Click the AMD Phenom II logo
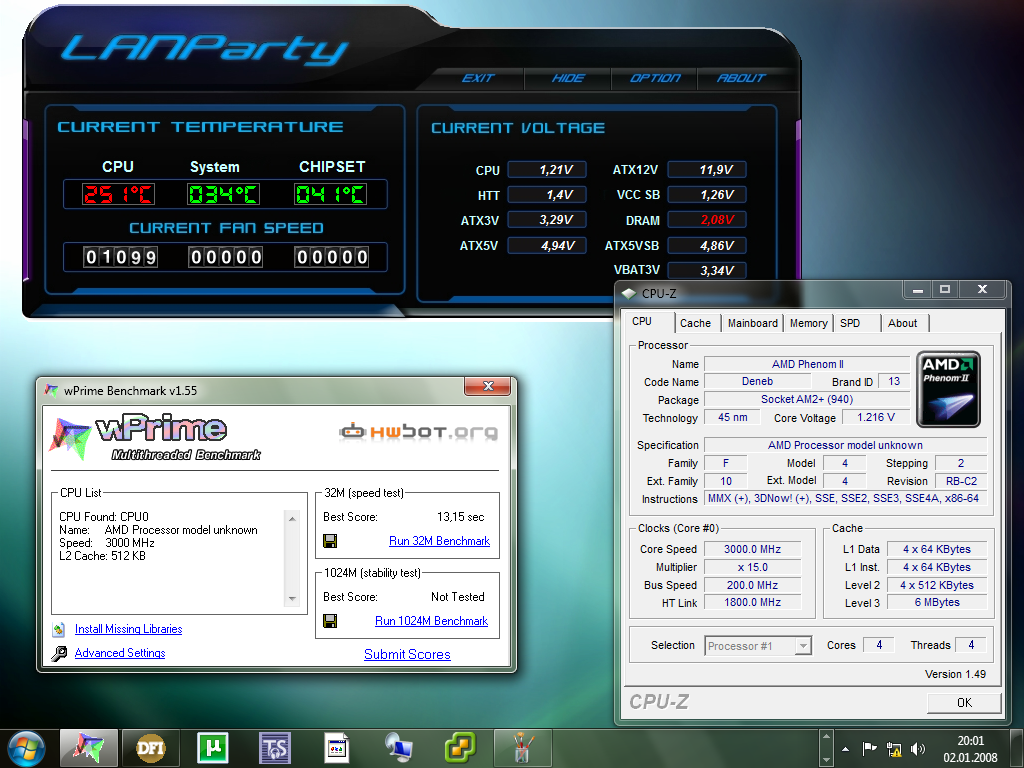The height and width of the screenshot is (768, 1024). [948, 389]
